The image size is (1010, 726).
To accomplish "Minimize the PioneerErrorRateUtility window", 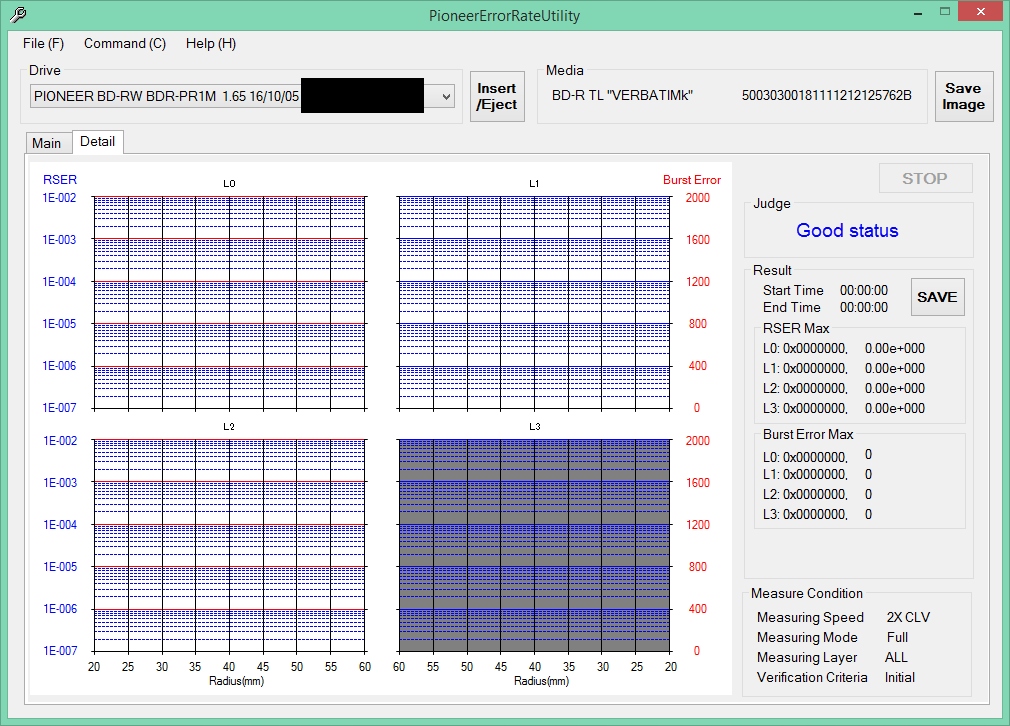I will pyautogui.click(x=918, y=11).
